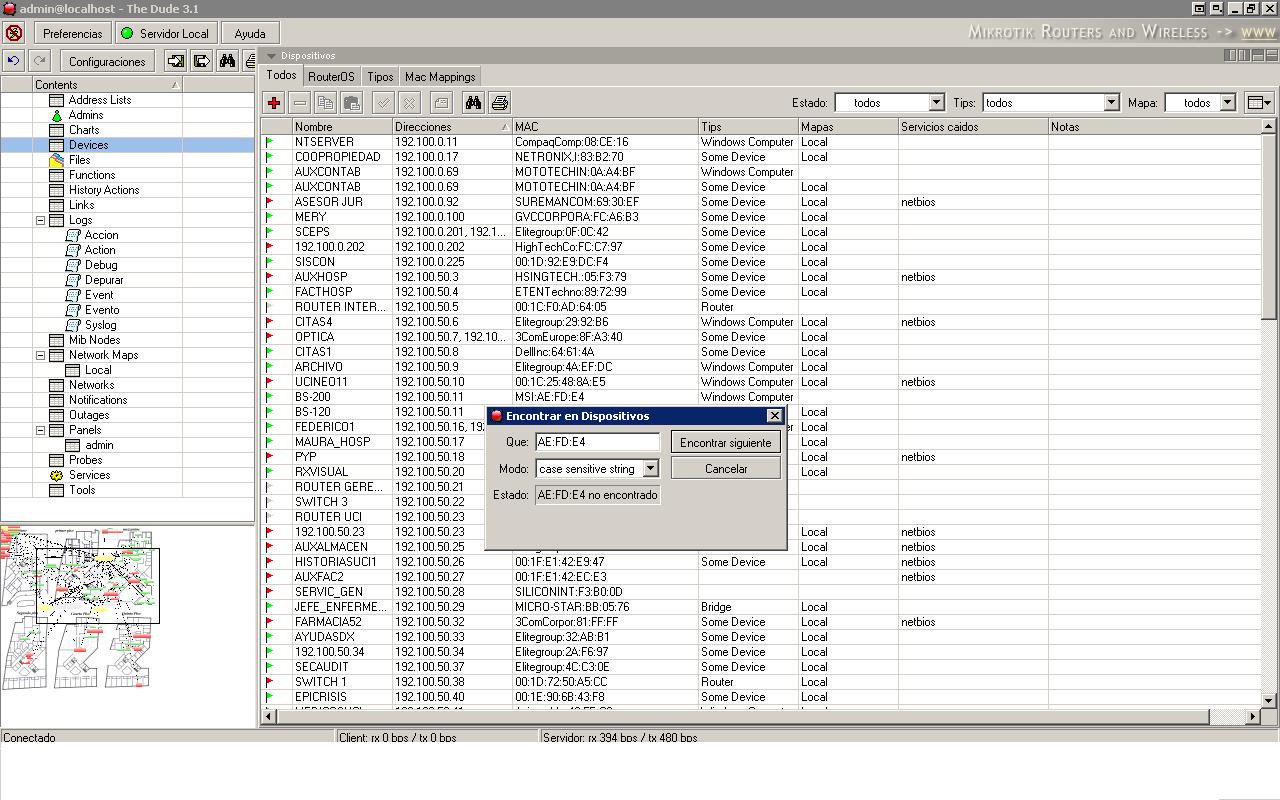Open the Estado filter dropdown
This screenshot has height=800, width=1280.
click(936, 103)
